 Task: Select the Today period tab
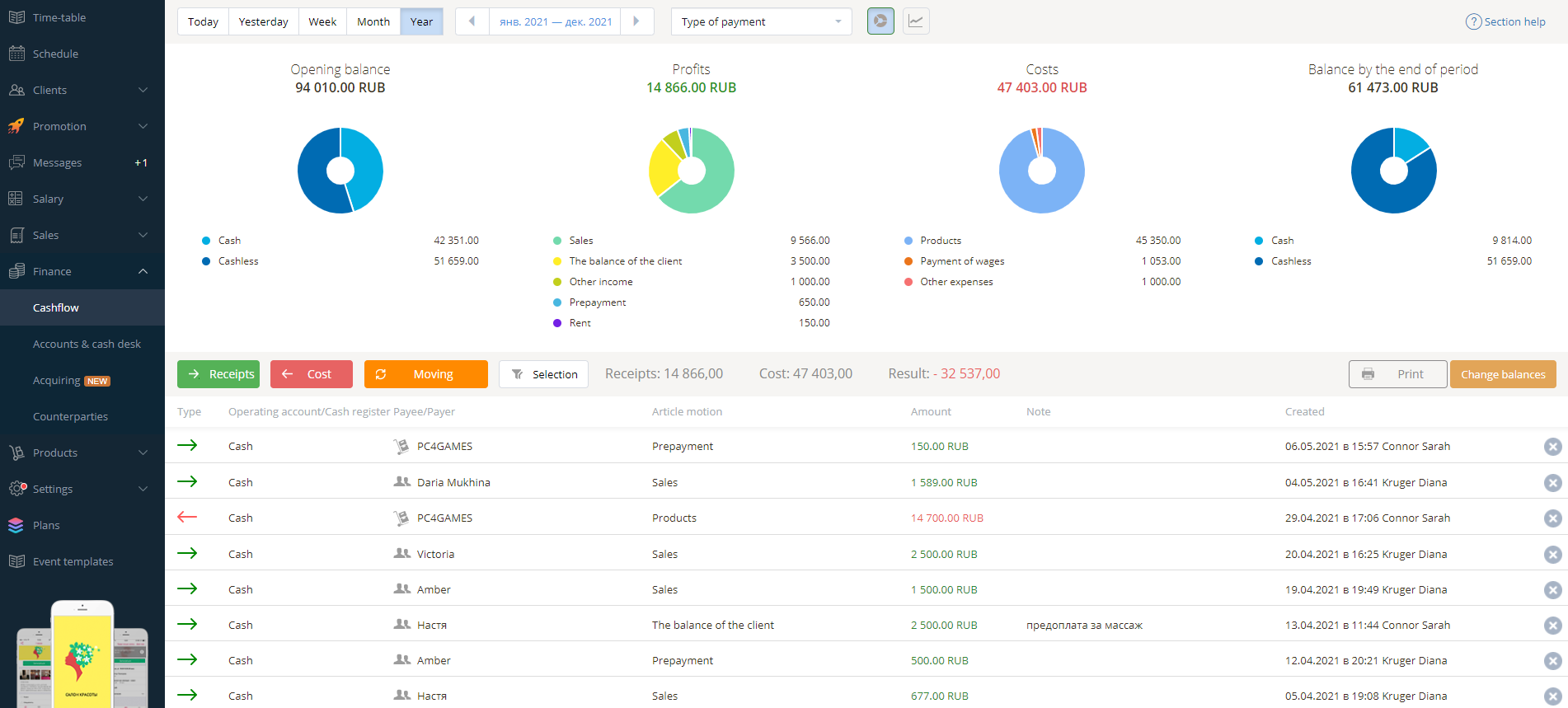point(203,21)
